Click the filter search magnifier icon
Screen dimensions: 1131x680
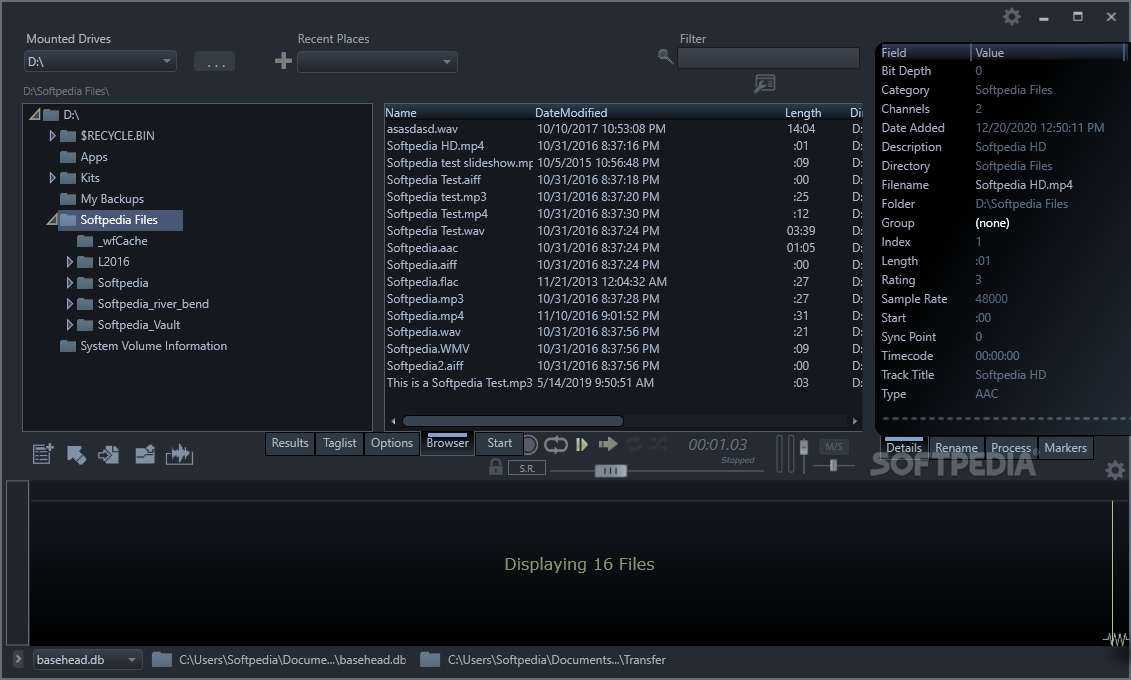(x=665, y=56)
